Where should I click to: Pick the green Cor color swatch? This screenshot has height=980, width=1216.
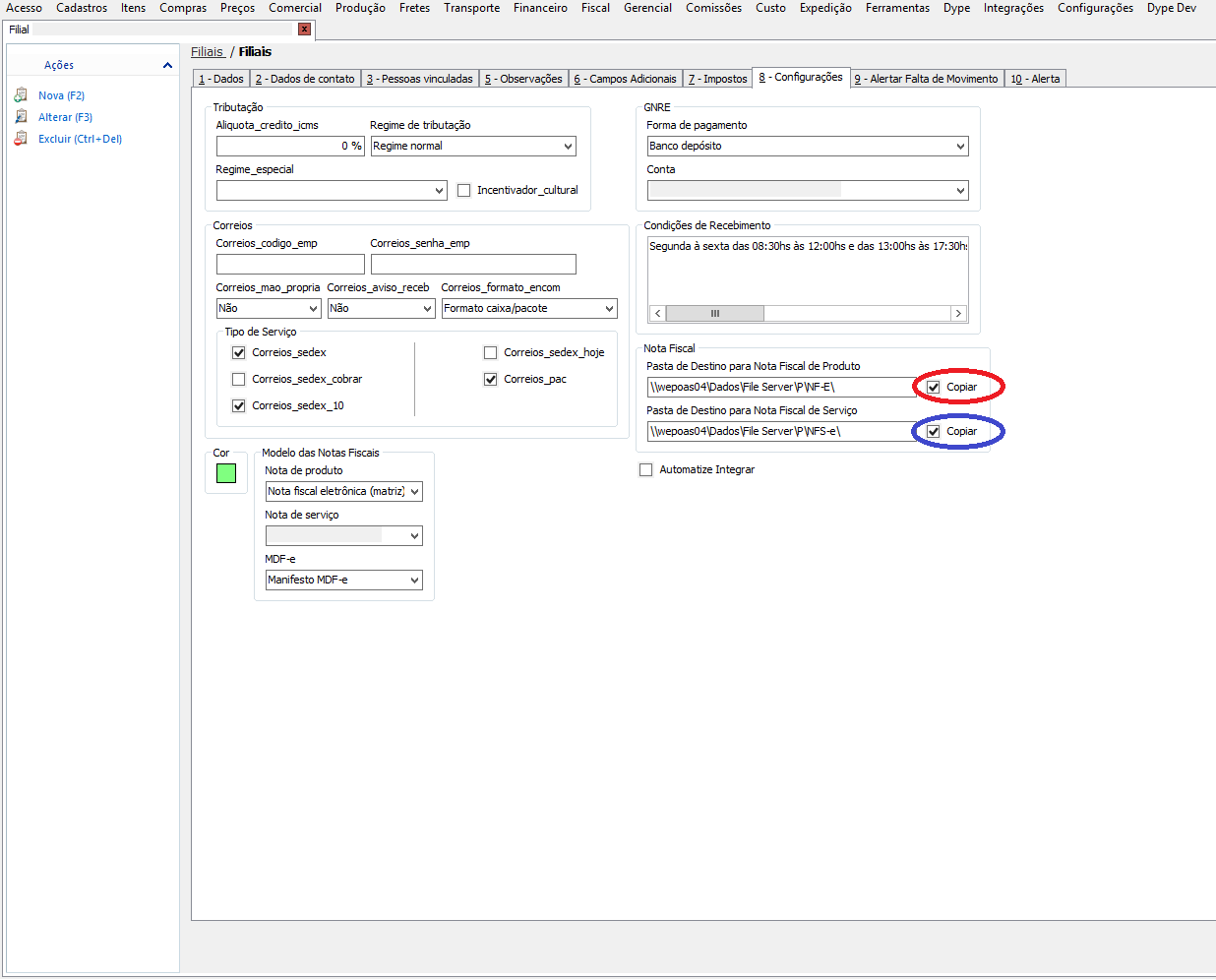[226, 473]
